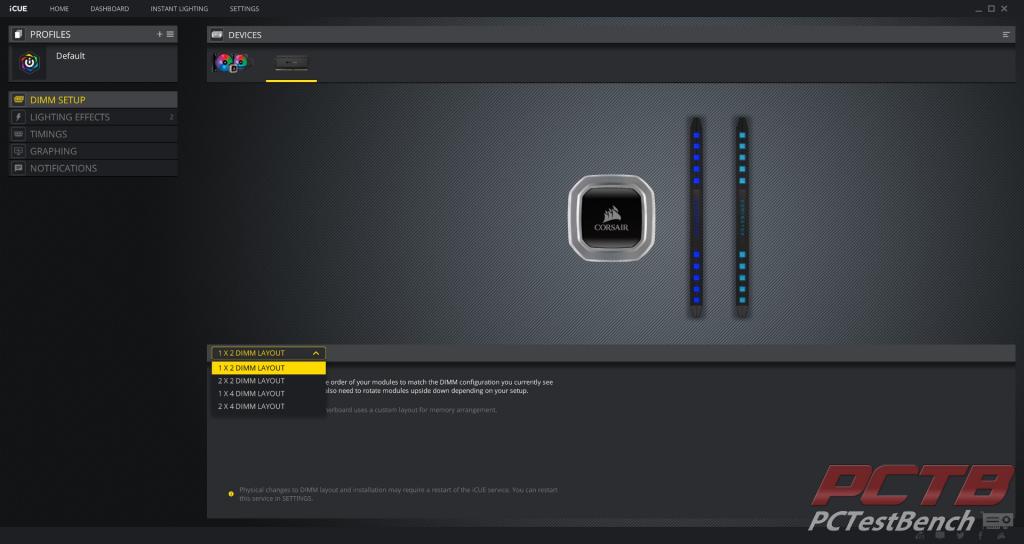Click the Corsair cooler pump head image

click(611, 218)
